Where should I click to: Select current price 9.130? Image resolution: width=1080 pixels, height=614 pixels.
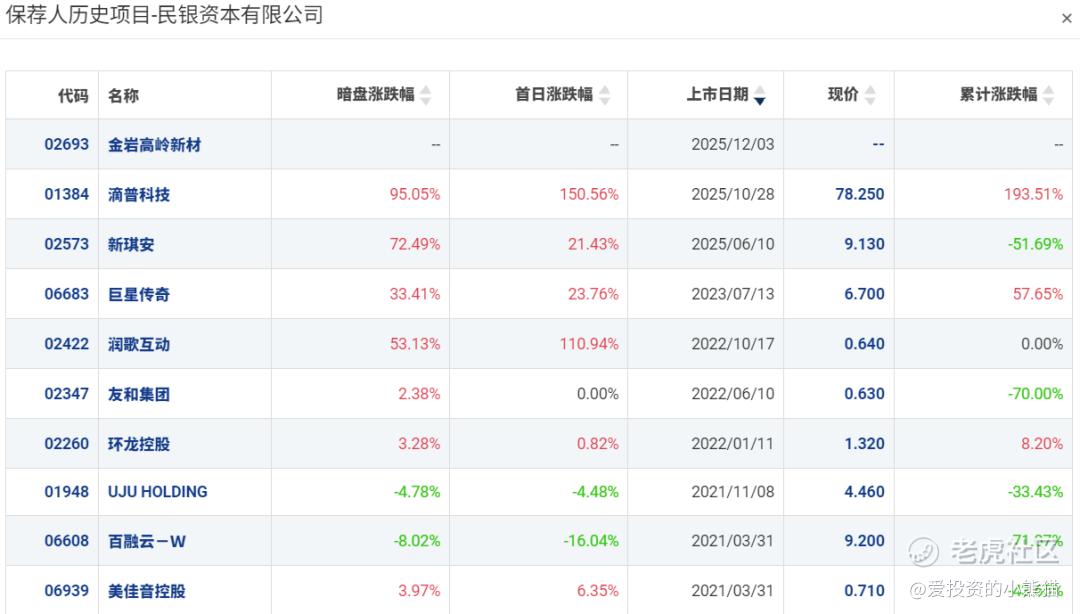click(x=864, y=244)
